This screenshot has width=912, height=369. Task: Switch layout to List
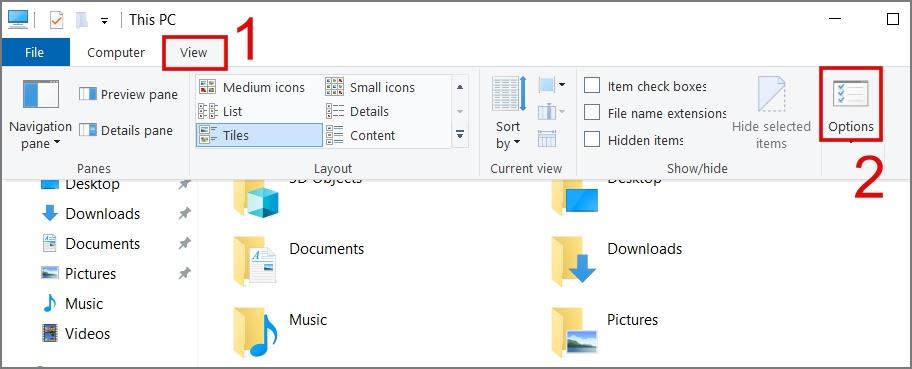coord(221,111)
